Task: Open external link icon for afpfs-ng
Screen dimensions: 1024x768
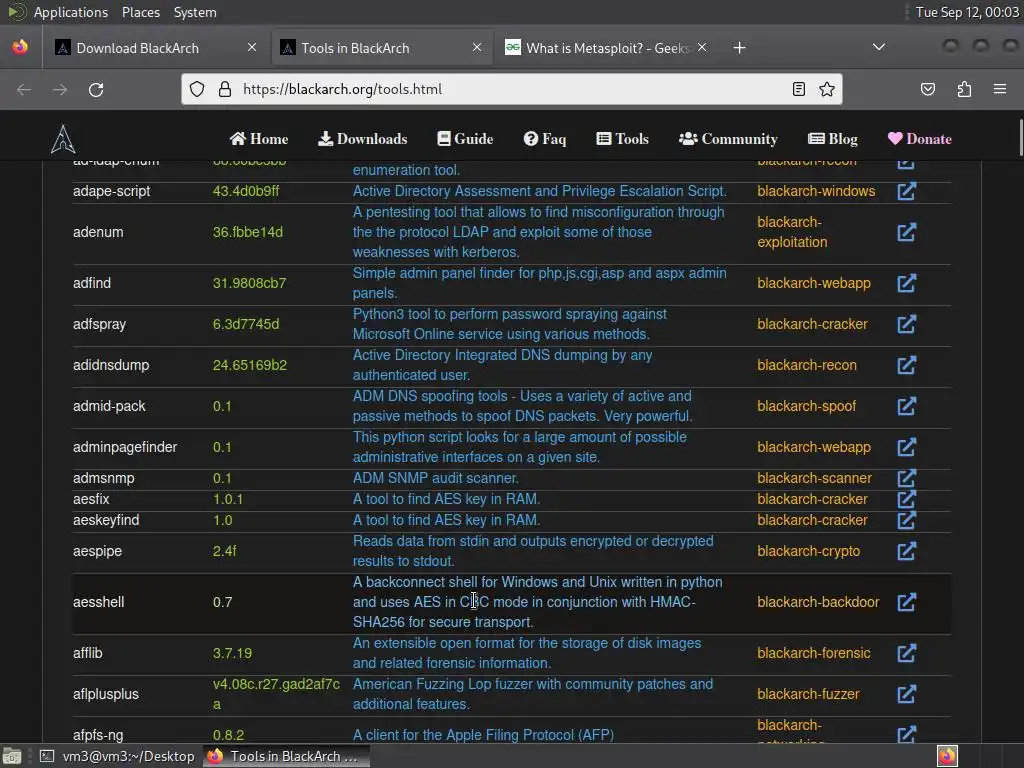Action: [x=906, y=735]
